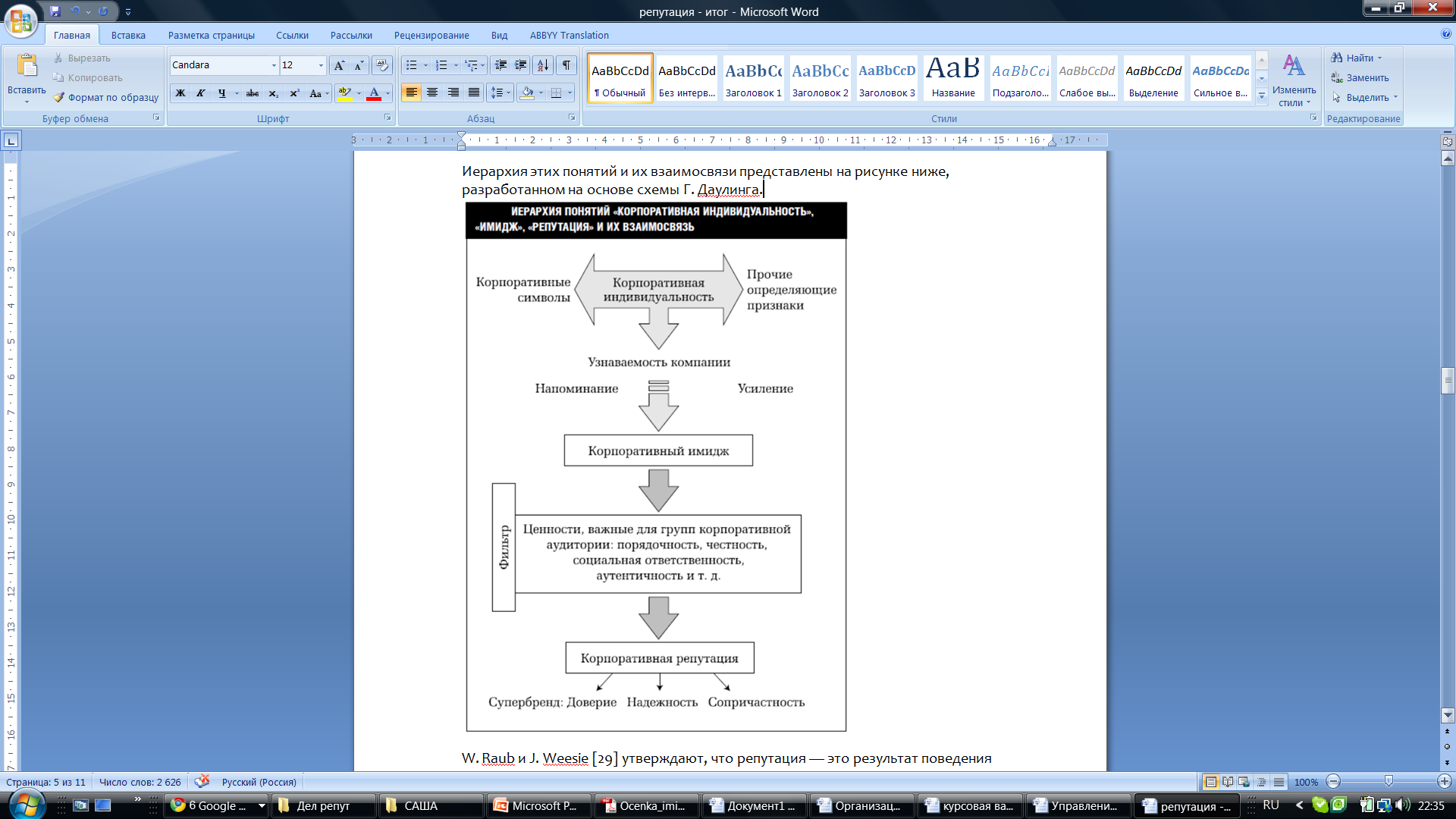Open the font size 12 dropdown

pos(321,65)
